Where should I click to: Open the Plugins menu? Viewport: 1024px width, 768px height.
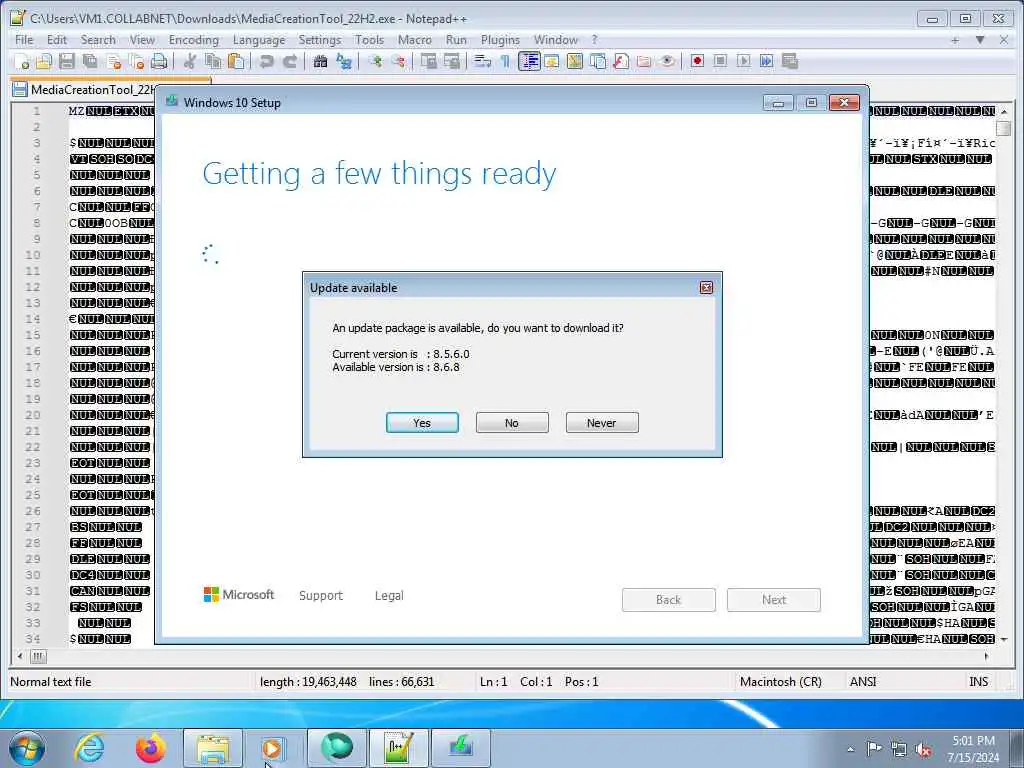tap(500, 40)
